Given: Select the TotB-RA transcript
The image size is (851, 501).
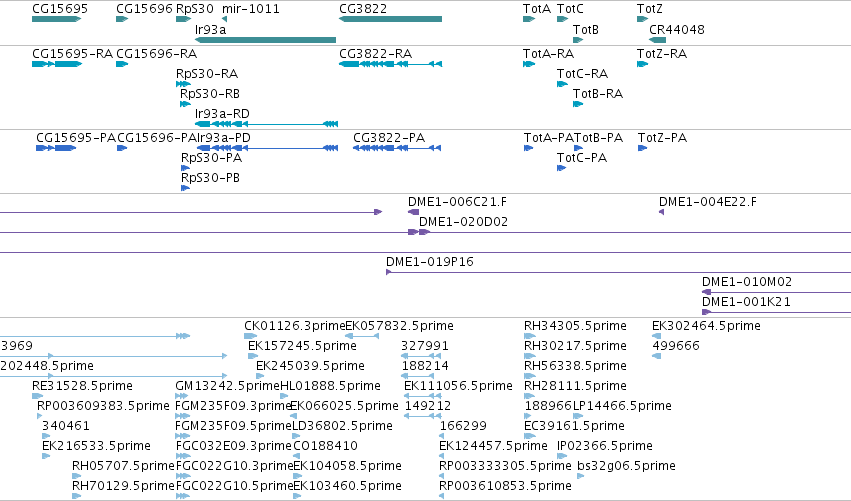Looking at the screenshot, I should pos(578,104).
